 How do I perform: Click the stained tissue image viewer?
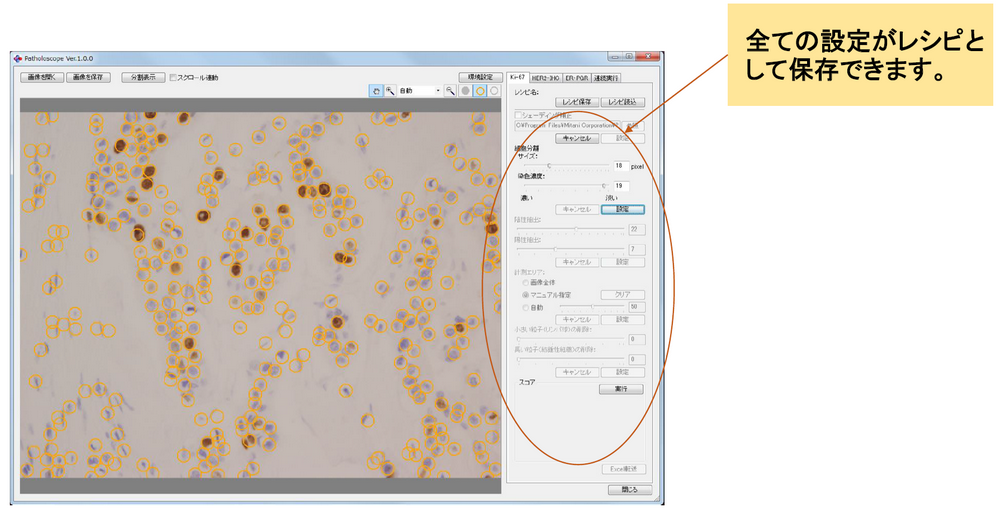[x=261, y=295]
